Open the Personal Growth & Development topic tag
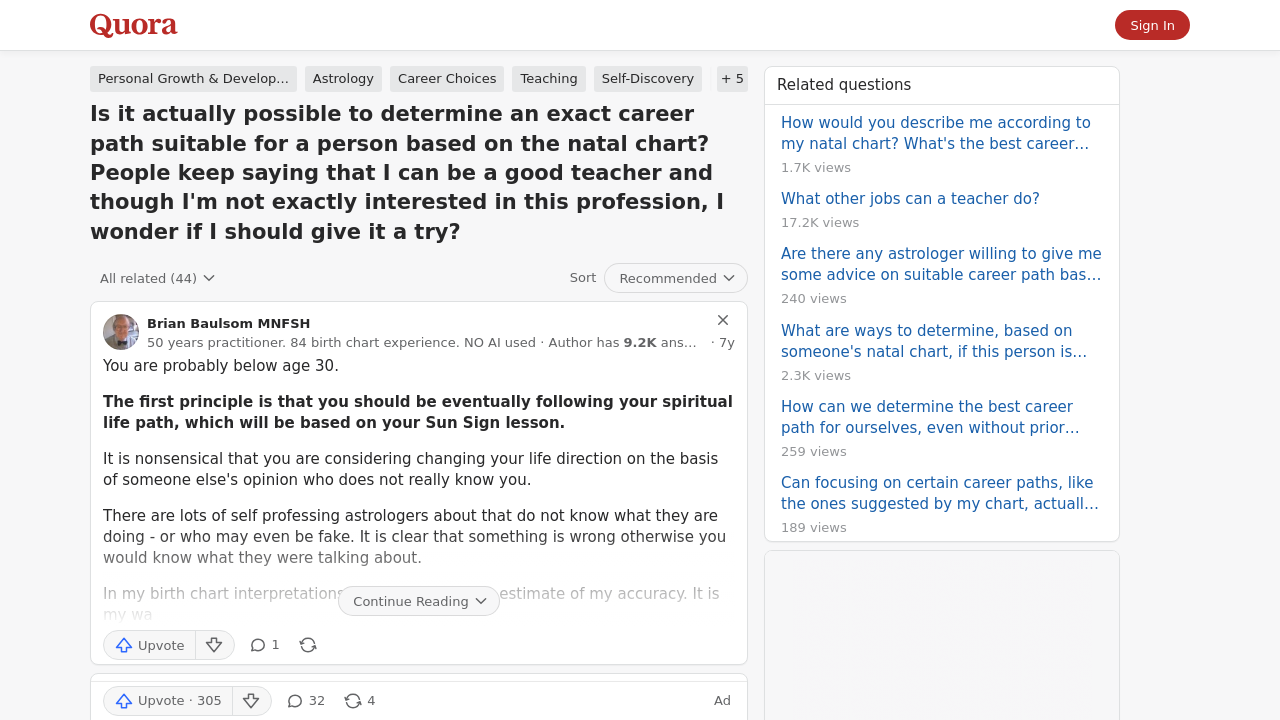This screenshot has height=720, width=1280. coord(194,79)
